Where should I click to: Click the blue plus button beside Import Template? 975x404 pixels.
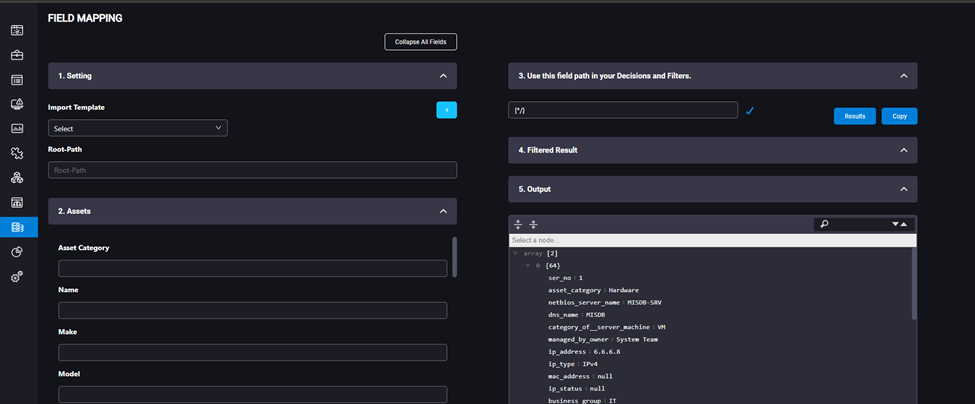[446, 110]
